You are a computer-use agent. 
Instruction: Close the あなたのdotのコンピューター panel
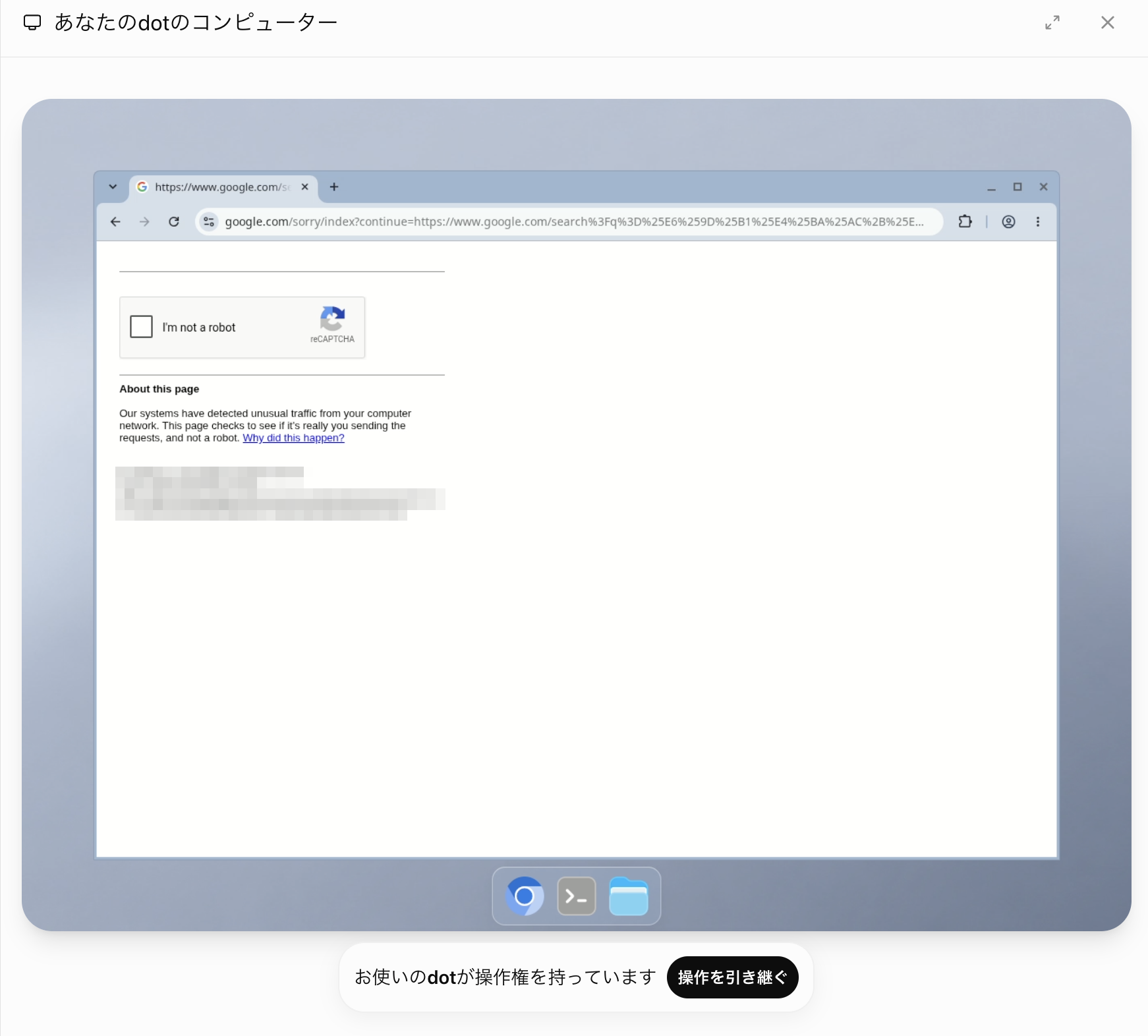click(x=1108, y=22)
